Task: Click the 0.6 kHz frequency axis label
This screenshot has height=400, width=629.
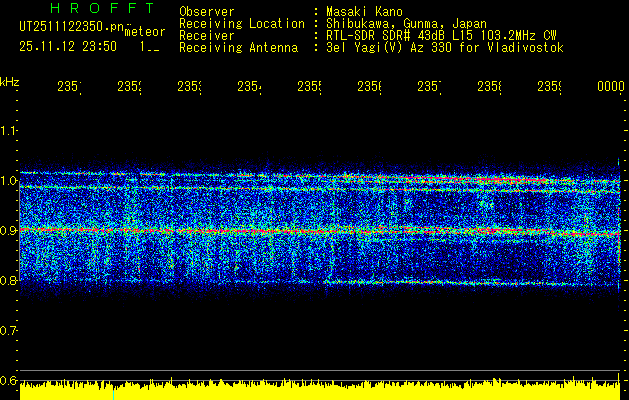Action: click(8, 381)
